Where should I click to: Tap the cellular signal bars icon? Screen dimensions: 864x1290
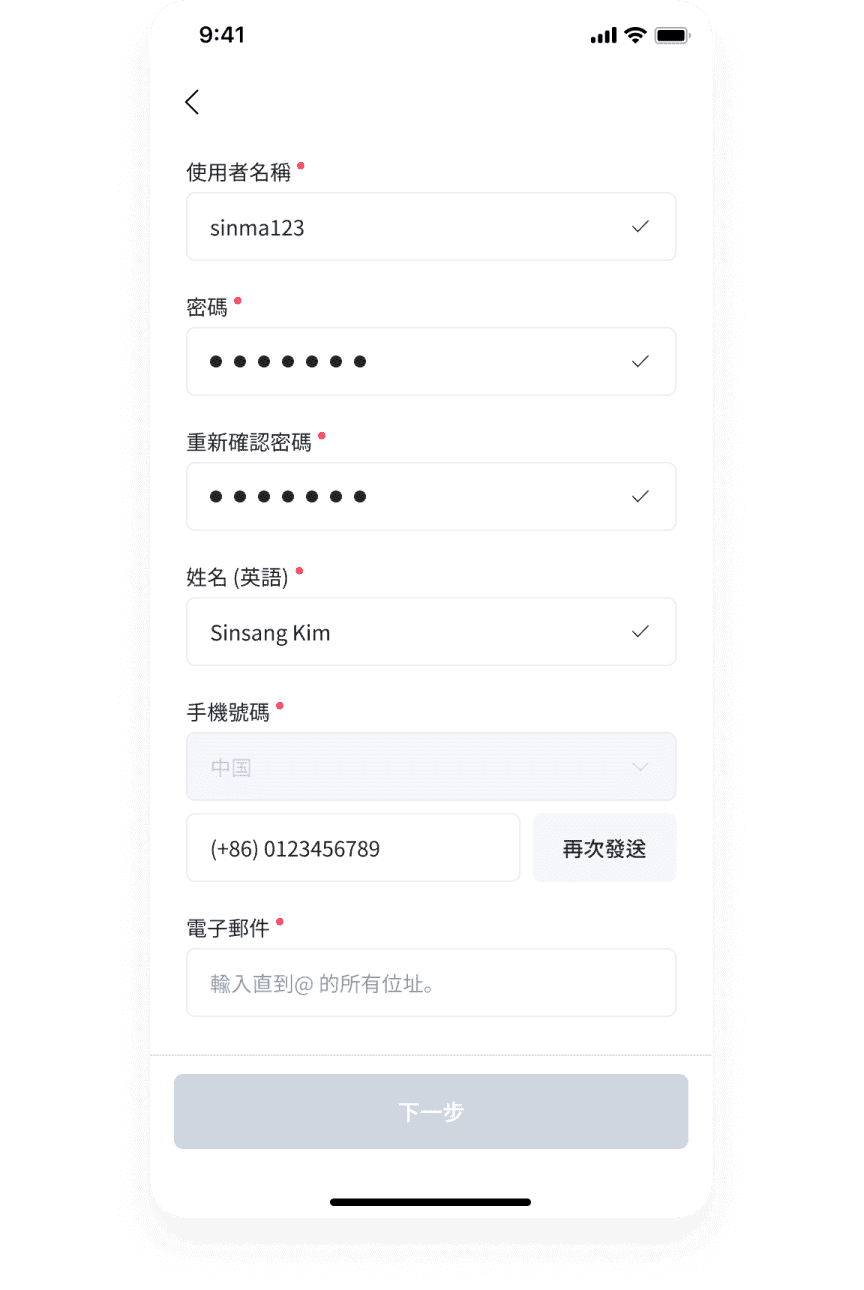[604, 36]
